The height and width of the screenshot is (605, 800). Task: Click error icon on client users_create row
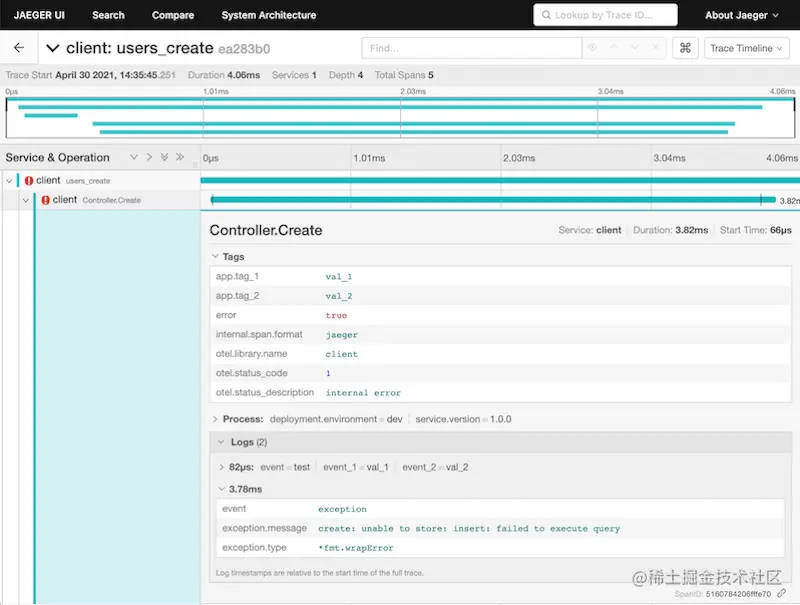point(29,181)
